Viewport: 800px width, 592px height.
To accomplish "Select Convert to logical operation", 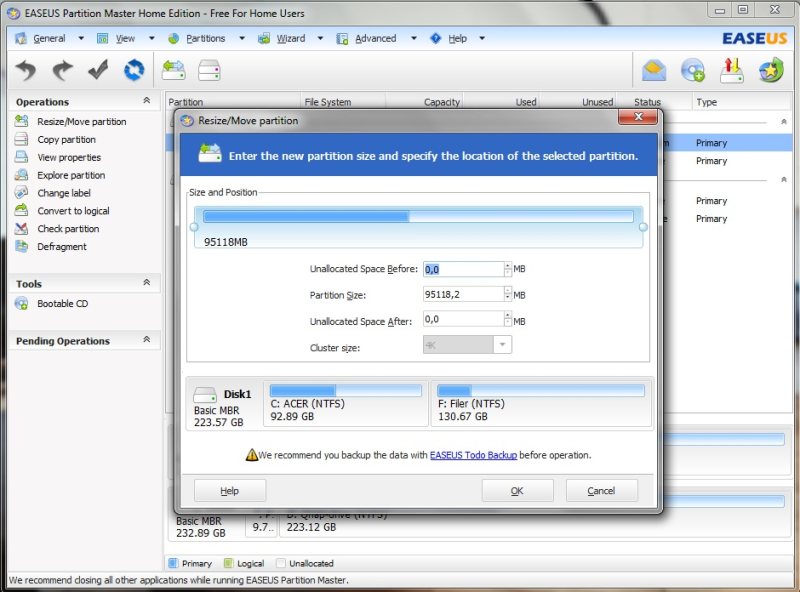I will point(73,211).
